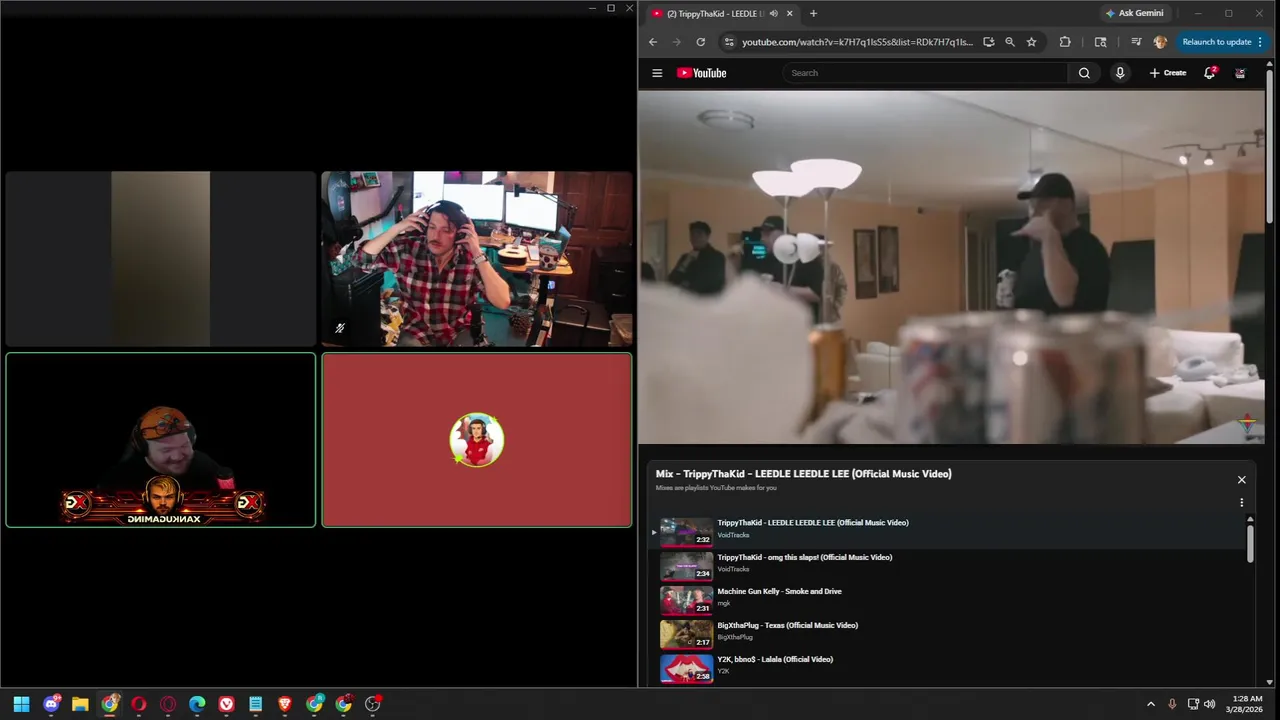
Task: Open the Mix playlist three-dot menu
Action: coord(1242,503)
